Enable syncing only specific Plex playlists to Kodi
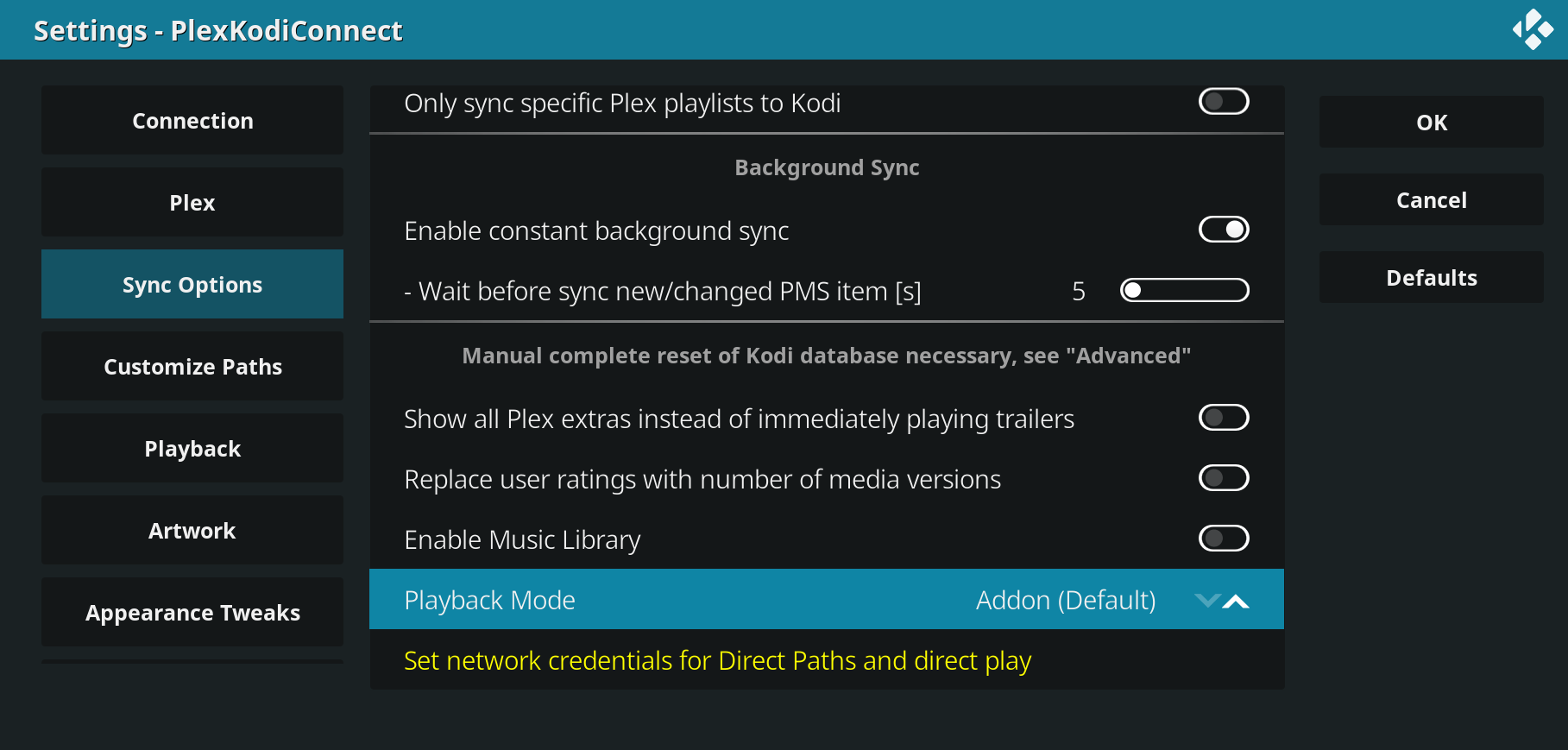Image resolution: width=1568 pixels, height=750 pixels. (1223, 101)
